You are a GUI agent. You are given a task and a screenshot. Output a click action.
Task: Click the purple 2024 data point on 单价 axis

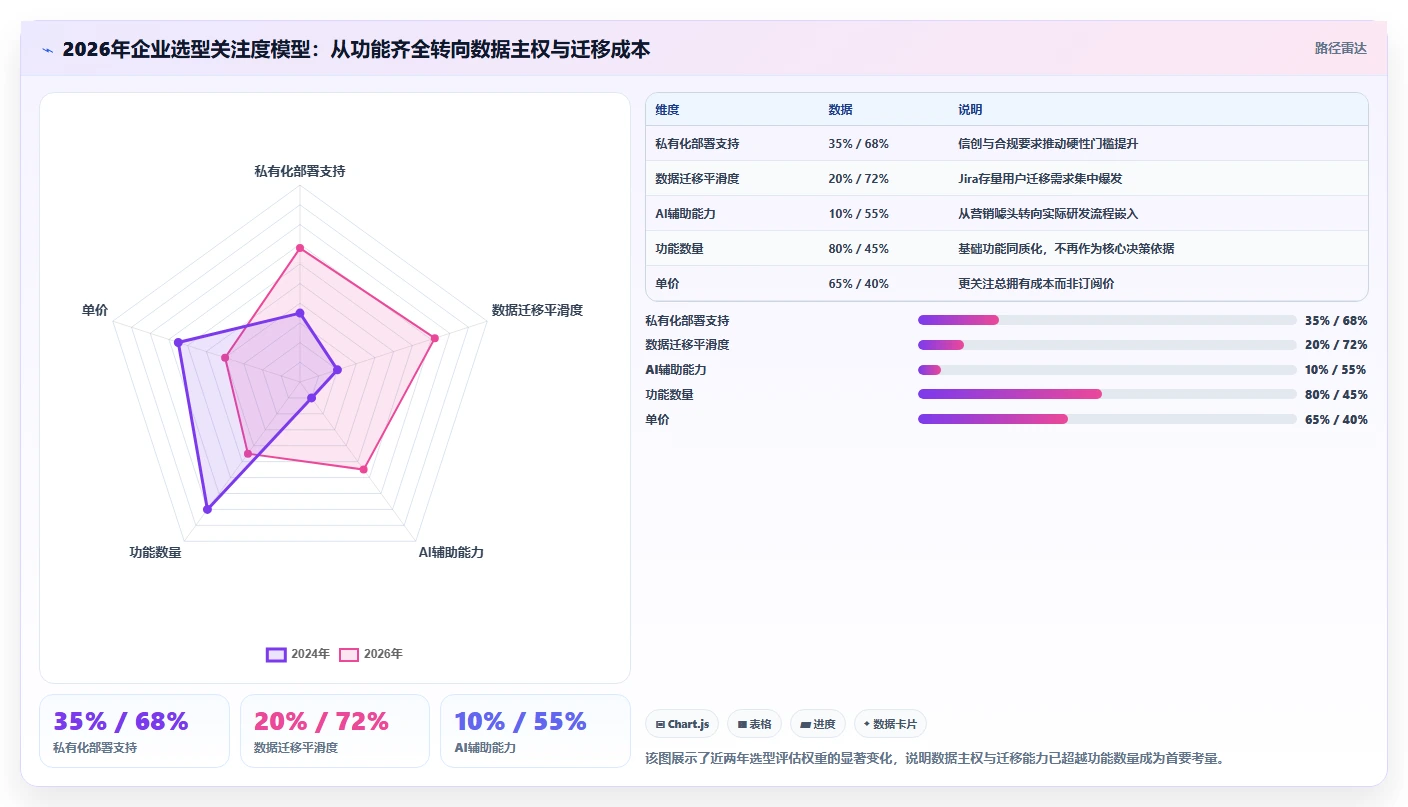(179, 343)
